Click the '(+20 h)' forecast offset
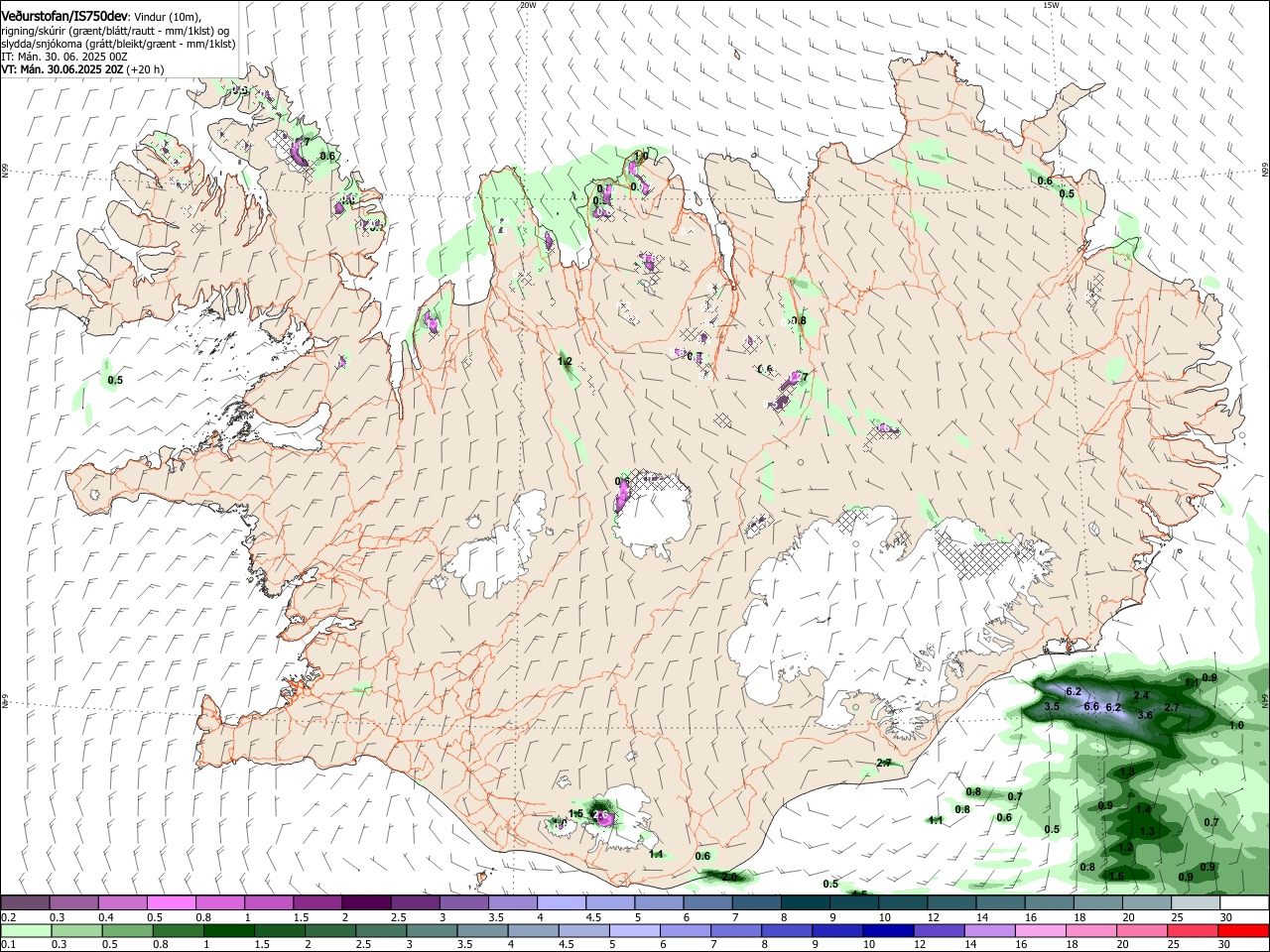The width and height of the screenshot is (1270, 952). tap(145, 69)
